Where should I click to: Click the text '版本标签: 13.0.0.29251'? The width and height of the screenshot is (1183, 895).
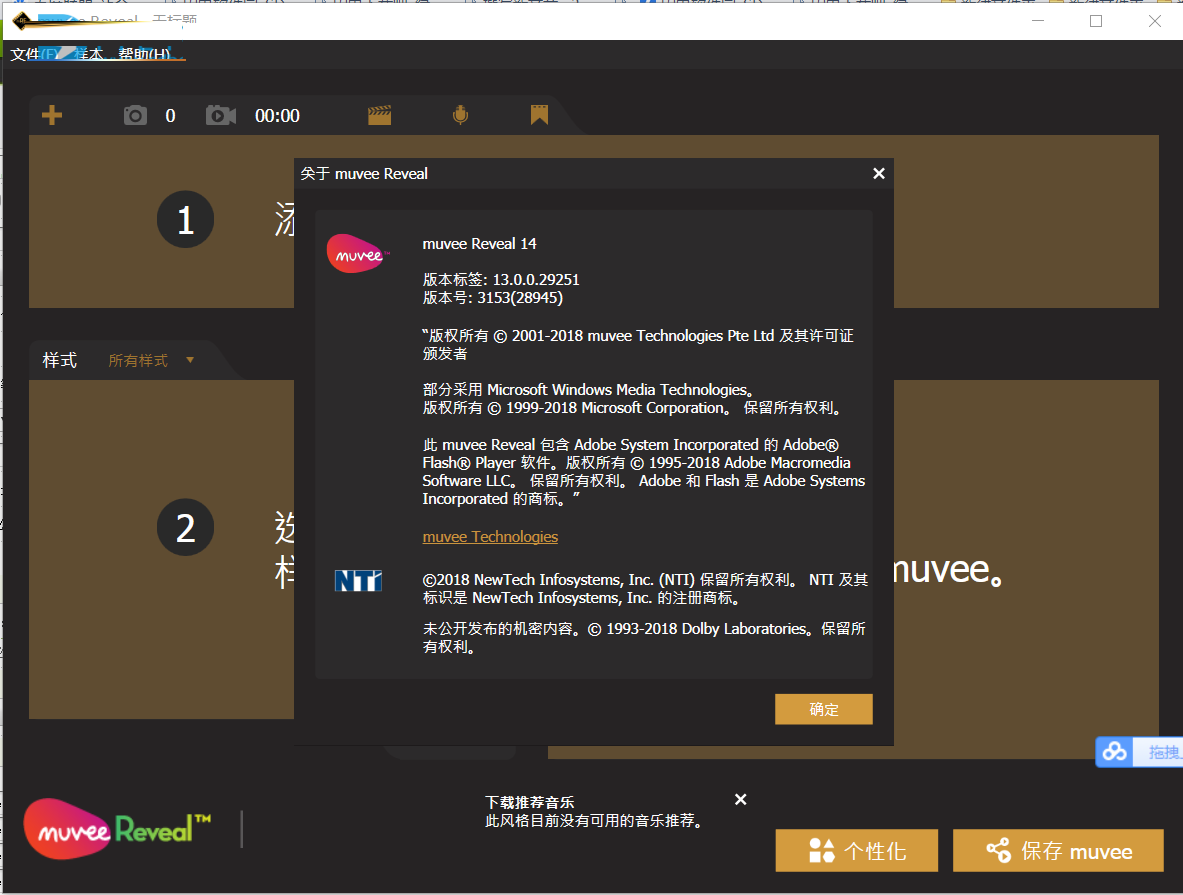click(x=501, y=279)
